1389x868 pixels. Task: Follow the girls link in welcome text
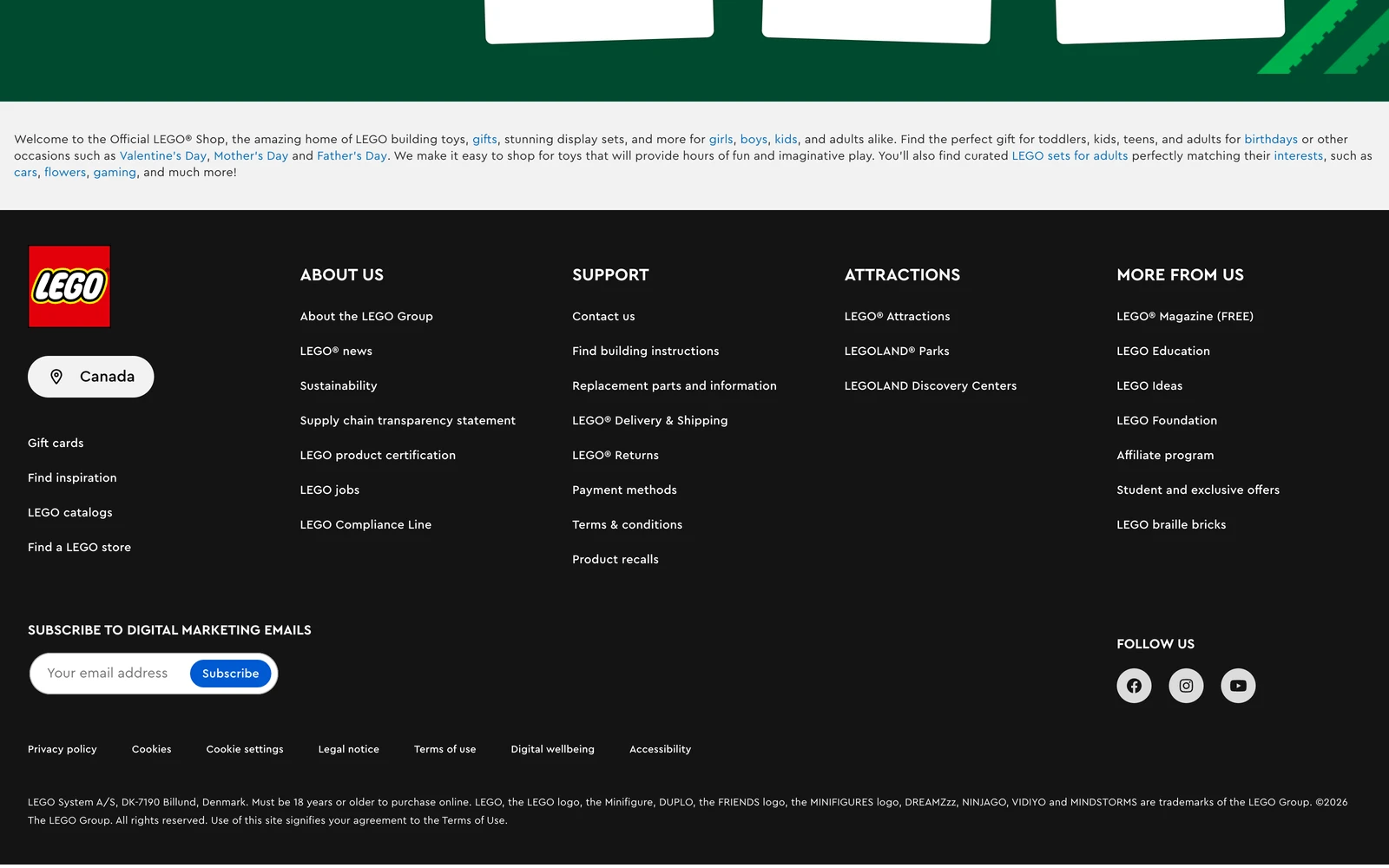(x=721, y=139)
